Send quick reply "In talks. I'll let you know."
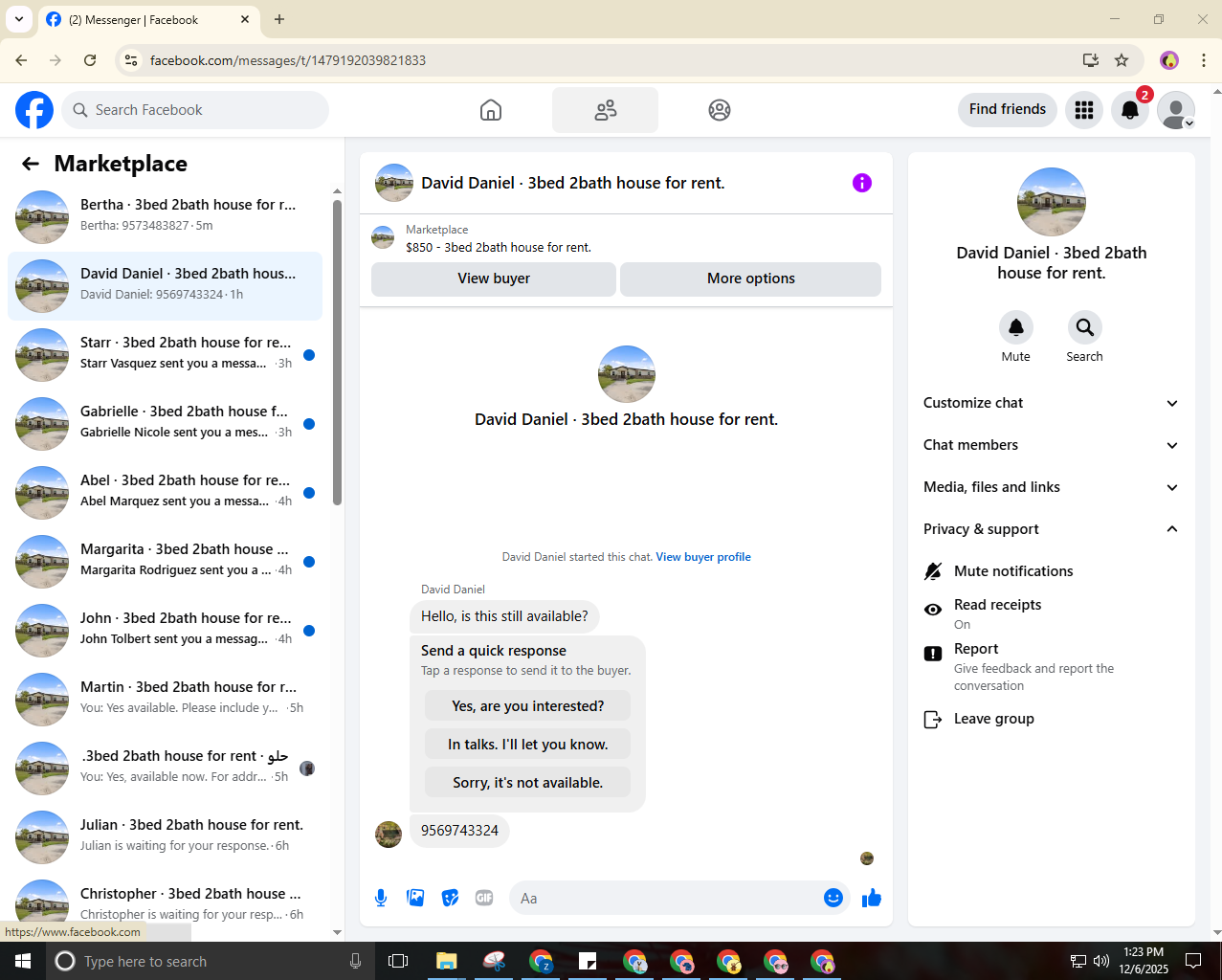The width and height of the screenshot is (1222, 980). click(x=527, y=745)
